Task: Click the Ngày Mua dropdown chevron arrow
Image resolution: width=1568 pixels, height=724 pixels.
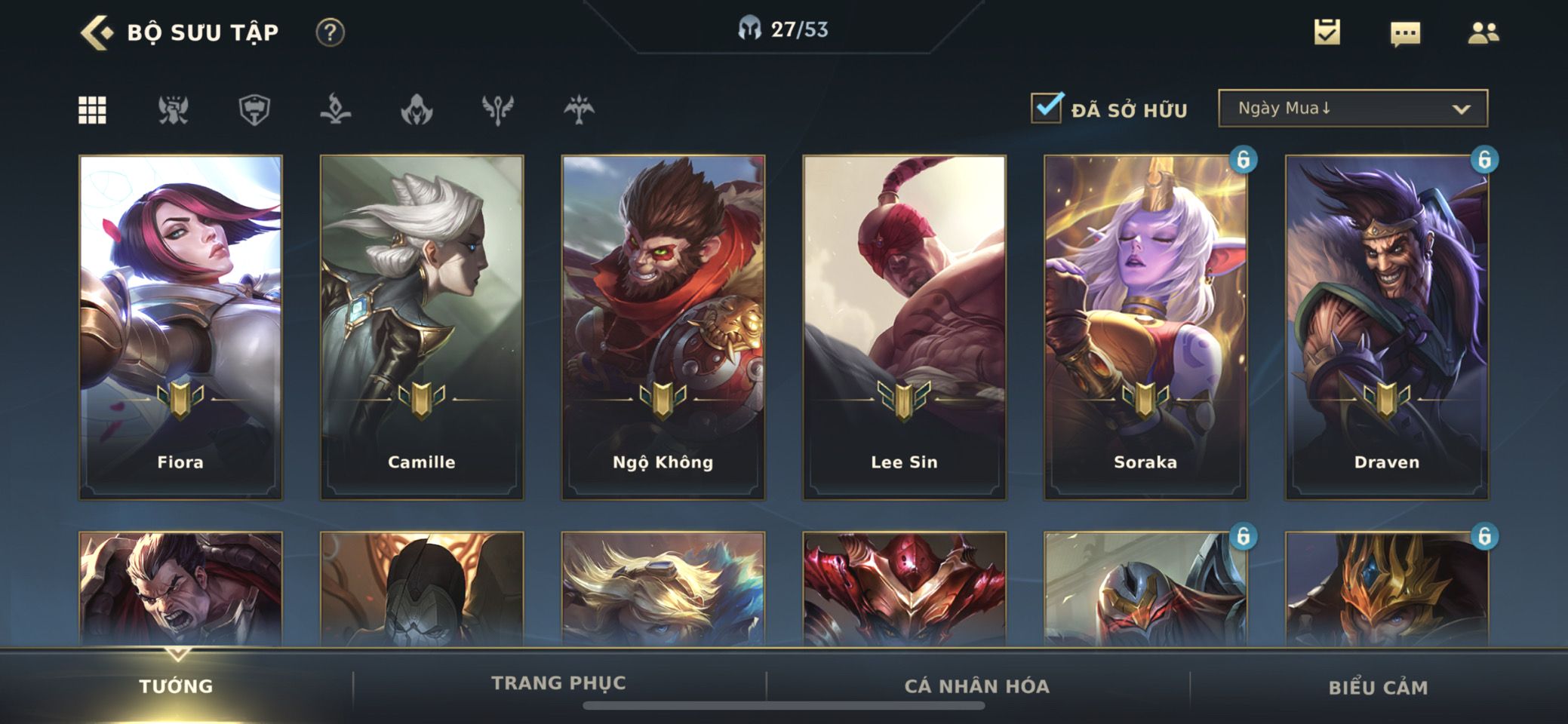Action: [1462, 109]
